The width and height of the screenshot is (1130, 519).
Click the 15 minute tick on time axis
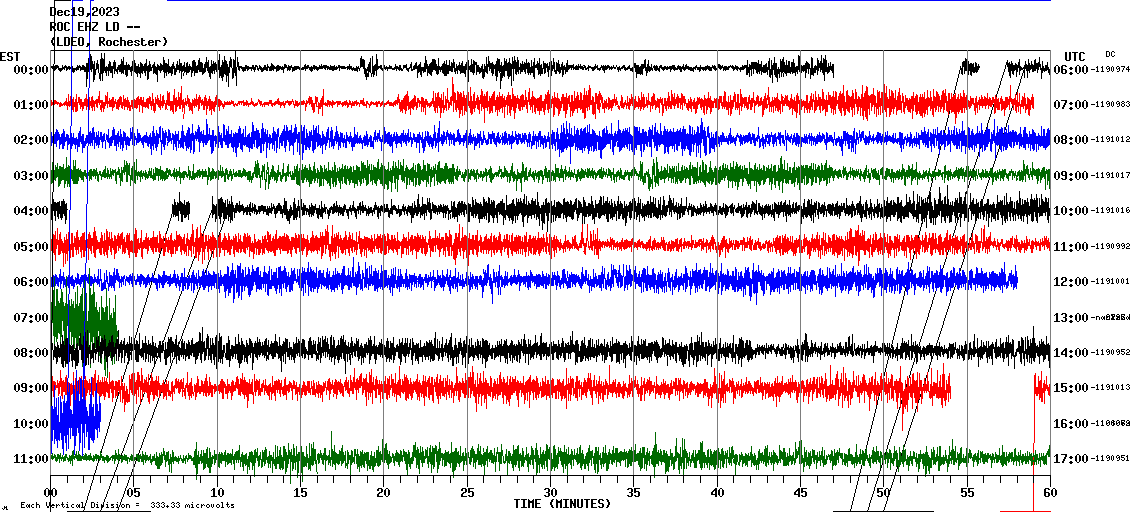pyautogui.click(x=300, y=493)
